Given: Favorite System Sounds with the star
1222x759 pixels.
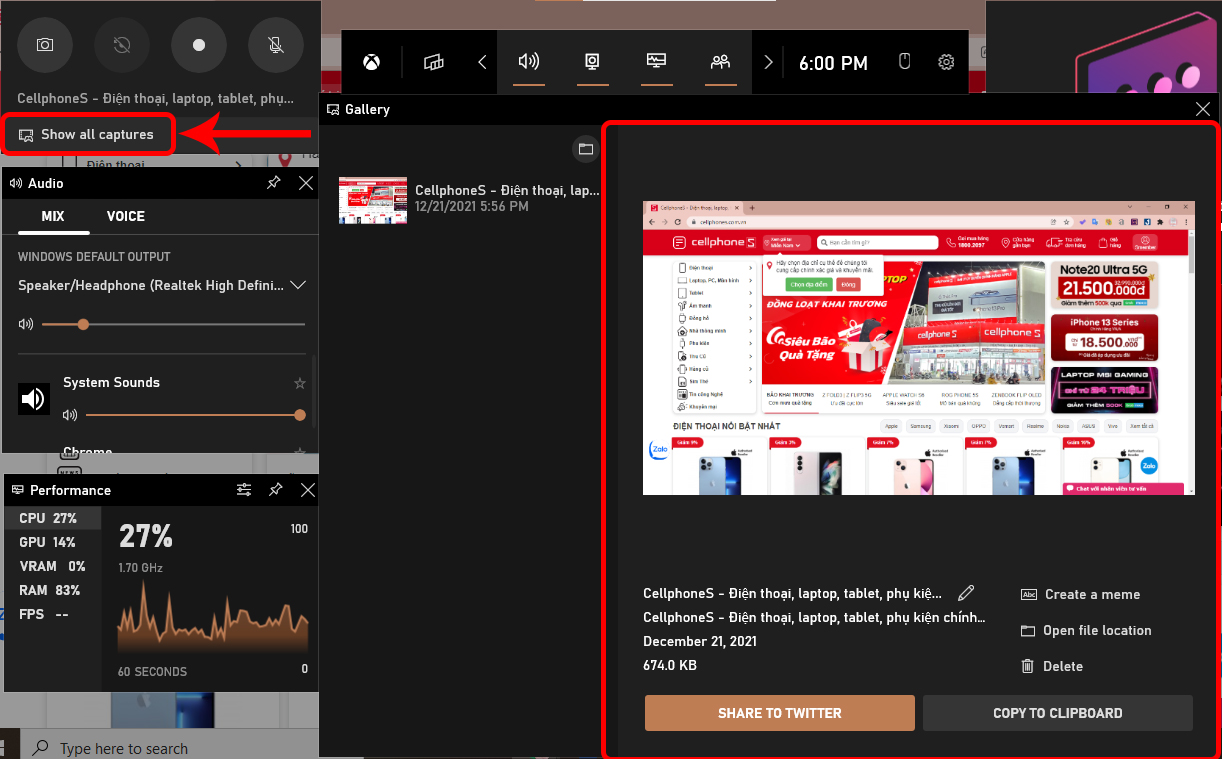Looking at the screenshot, I should pos(299,383).
